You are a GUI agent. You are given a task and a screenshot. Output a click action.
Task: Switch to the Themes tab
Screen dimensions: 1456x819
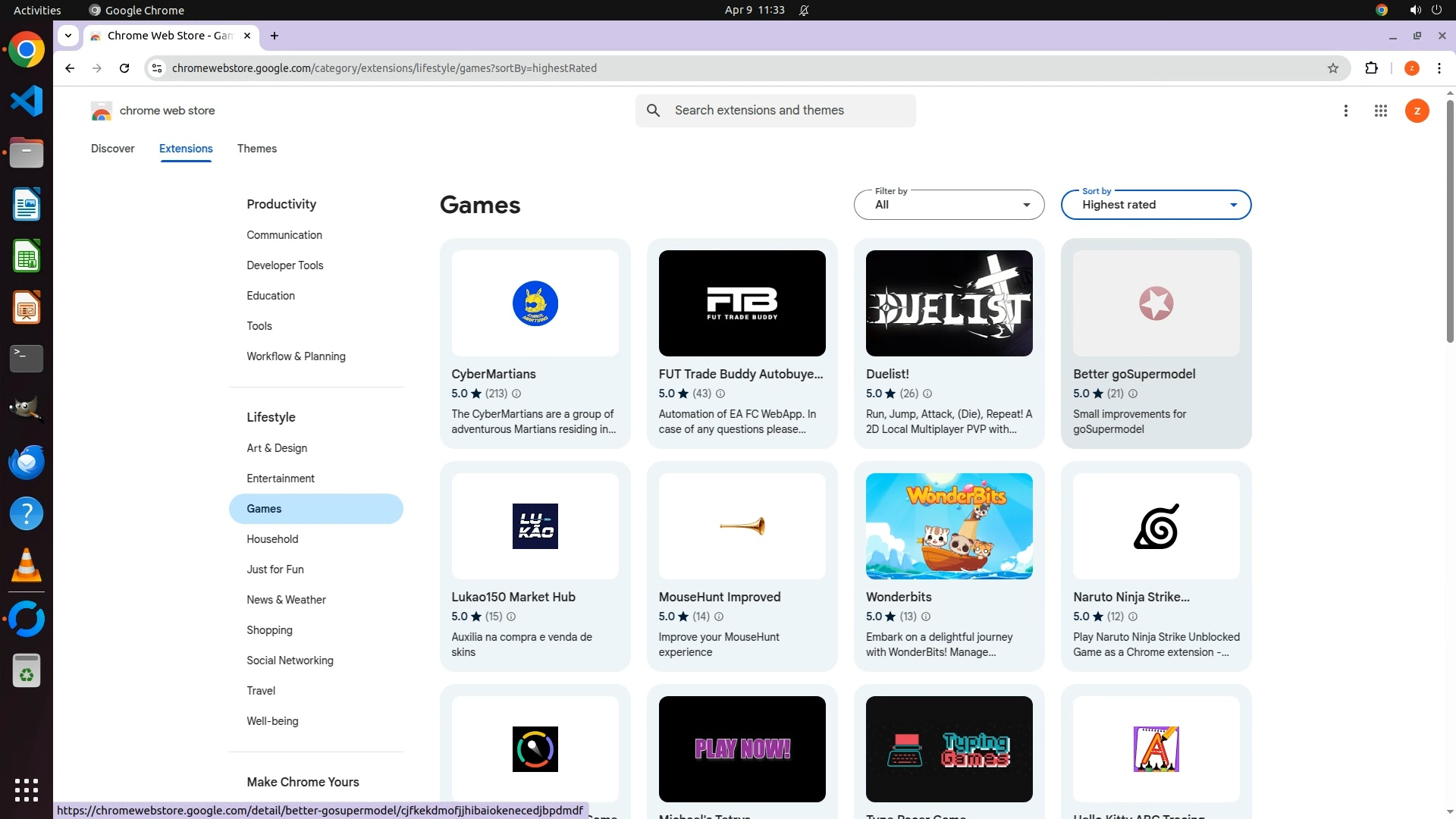(x=256, y=149)
